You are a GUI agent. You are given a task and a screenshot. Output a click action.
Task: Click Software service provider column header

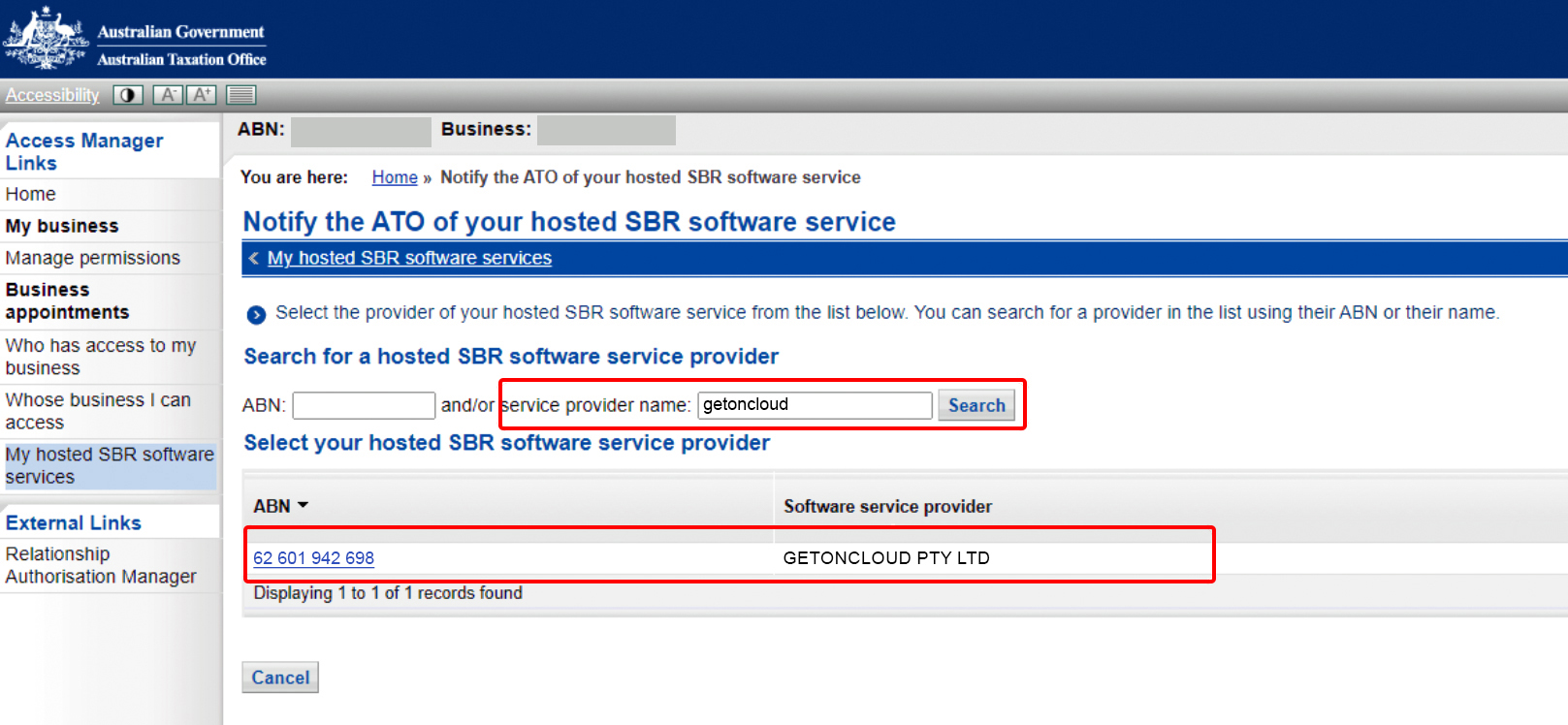(x=887, y=507)
